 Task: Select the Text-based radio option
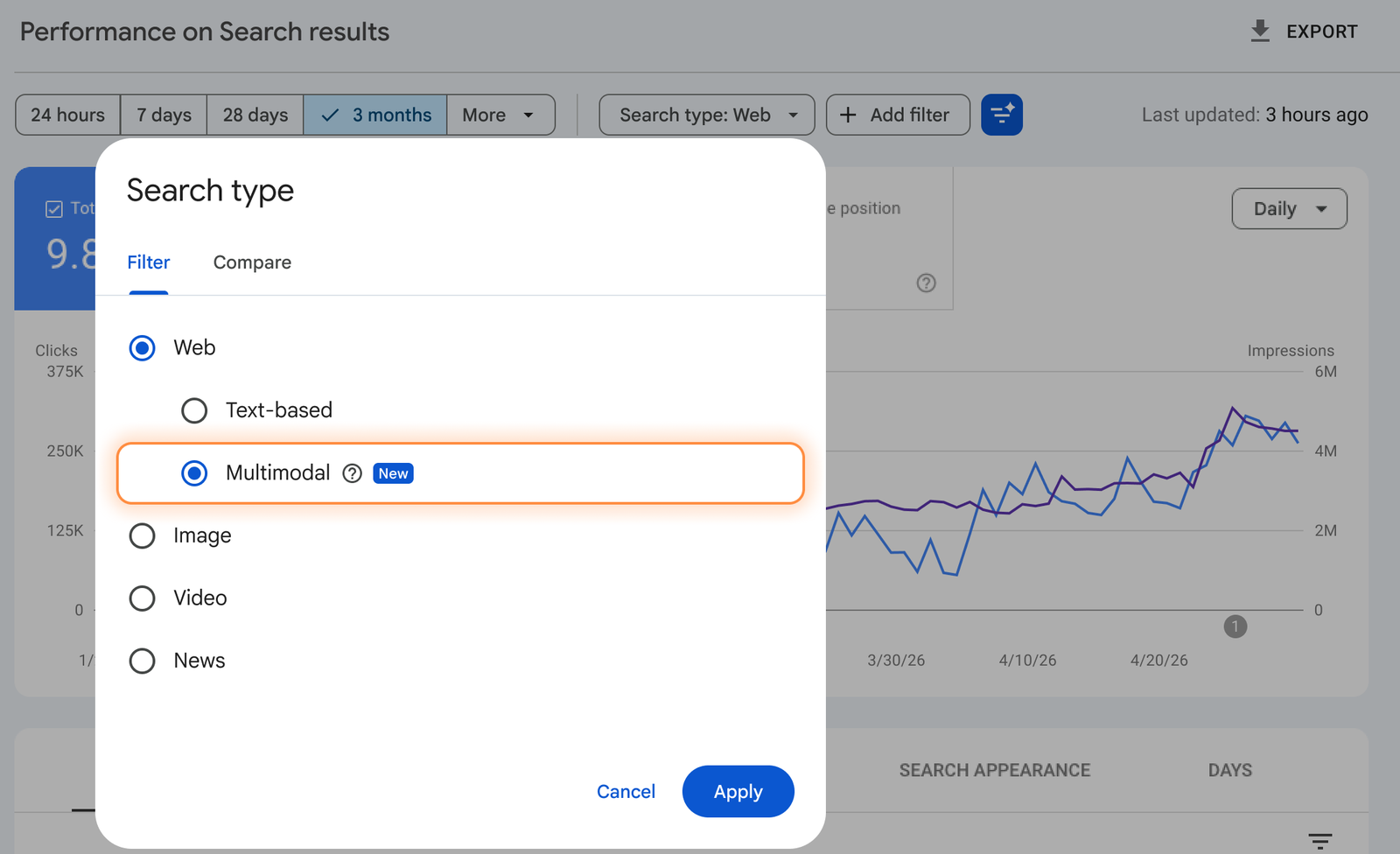coord(194,410)
